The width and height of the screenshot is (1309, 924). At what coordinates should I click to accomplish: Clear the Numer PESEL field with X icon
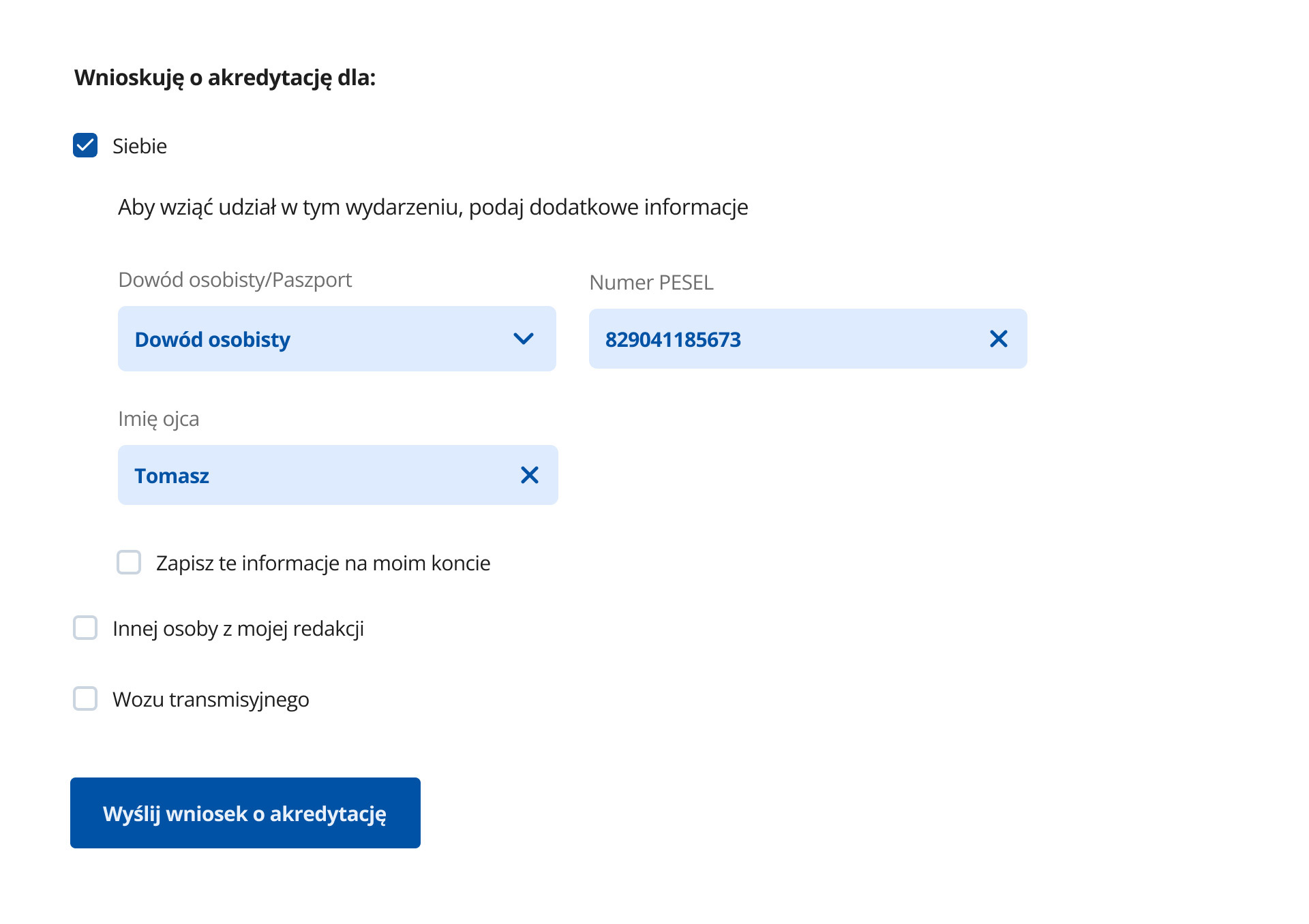998,339
